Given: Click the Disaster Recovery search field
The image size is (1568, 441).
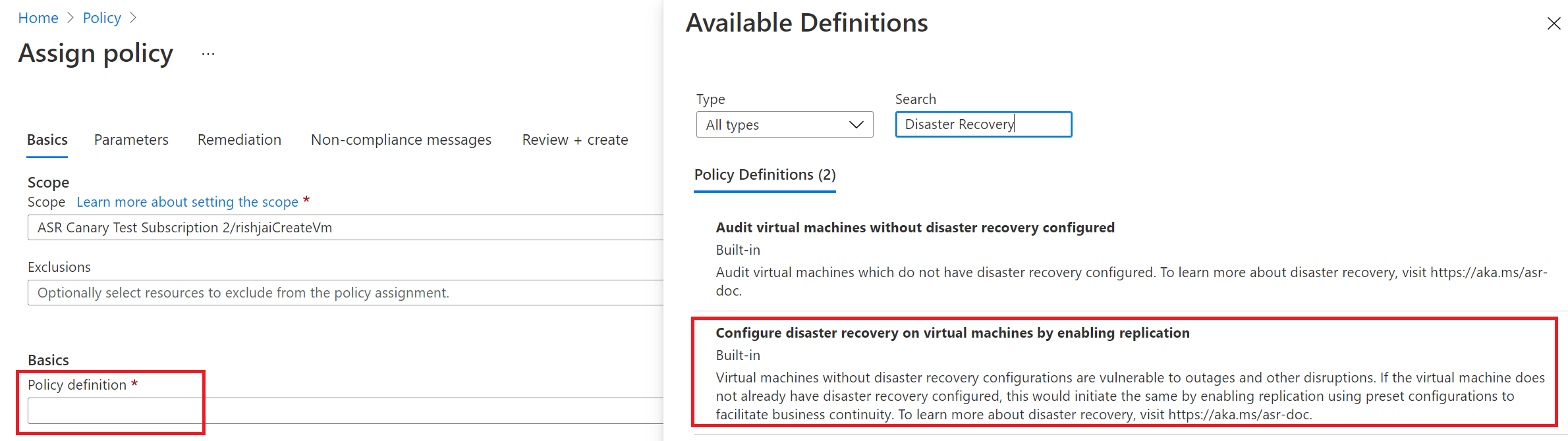Looking at the screenshot, I should tap(984, 124).
